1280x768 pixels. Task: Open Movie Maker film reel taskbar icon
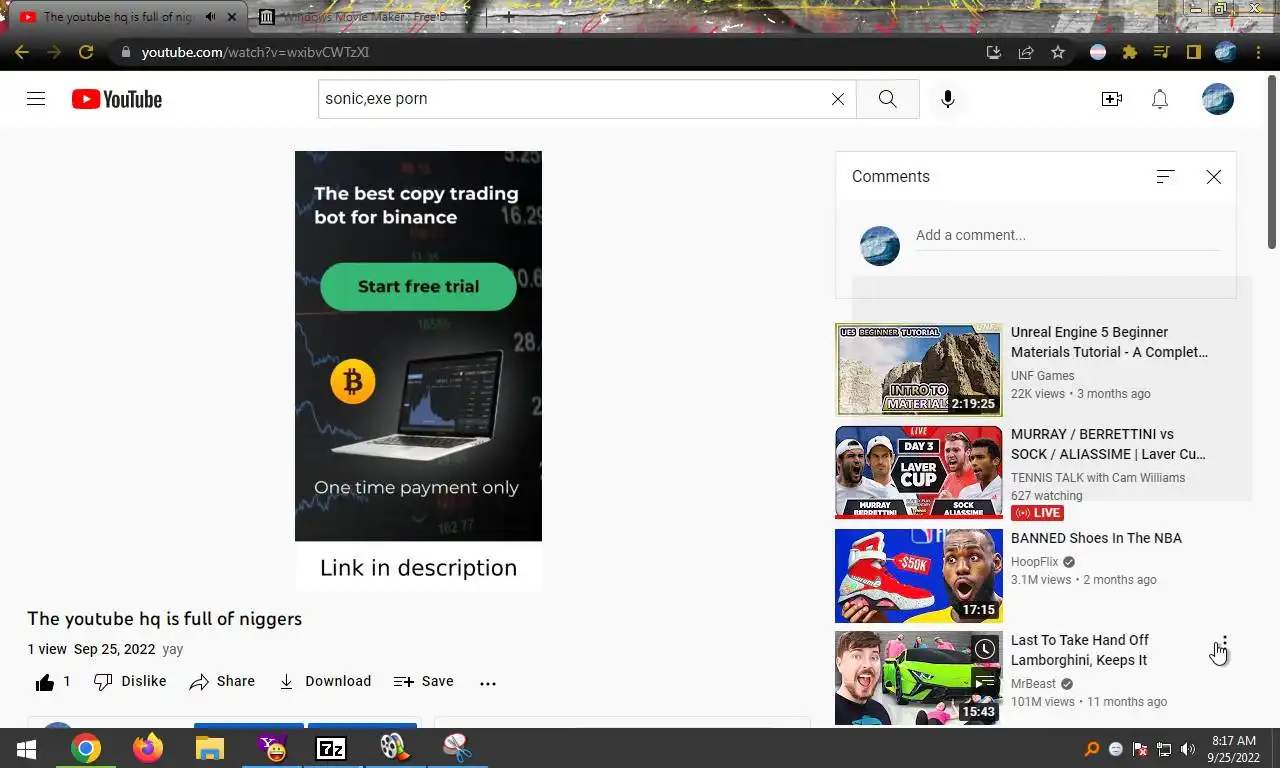point(393,748)
